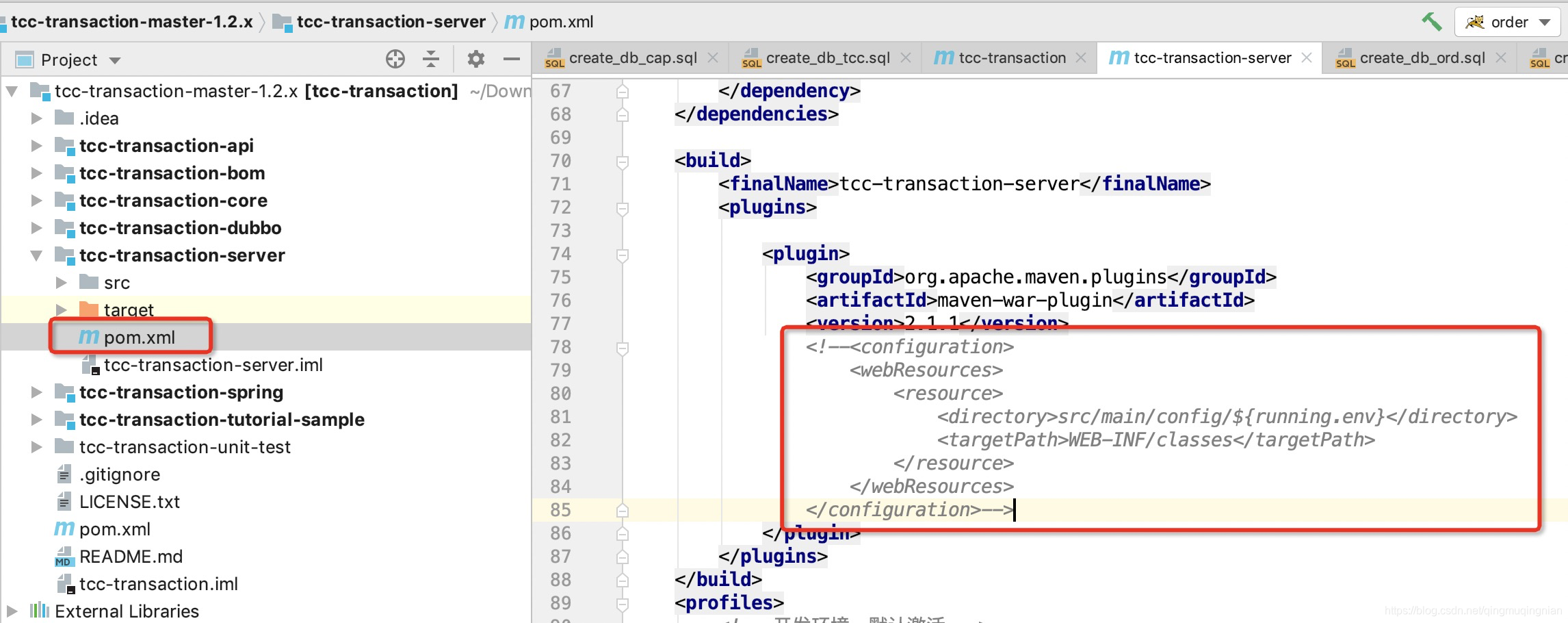
Task: Select the target folder row
Action: pyautogui.click(x=265, y=310)
